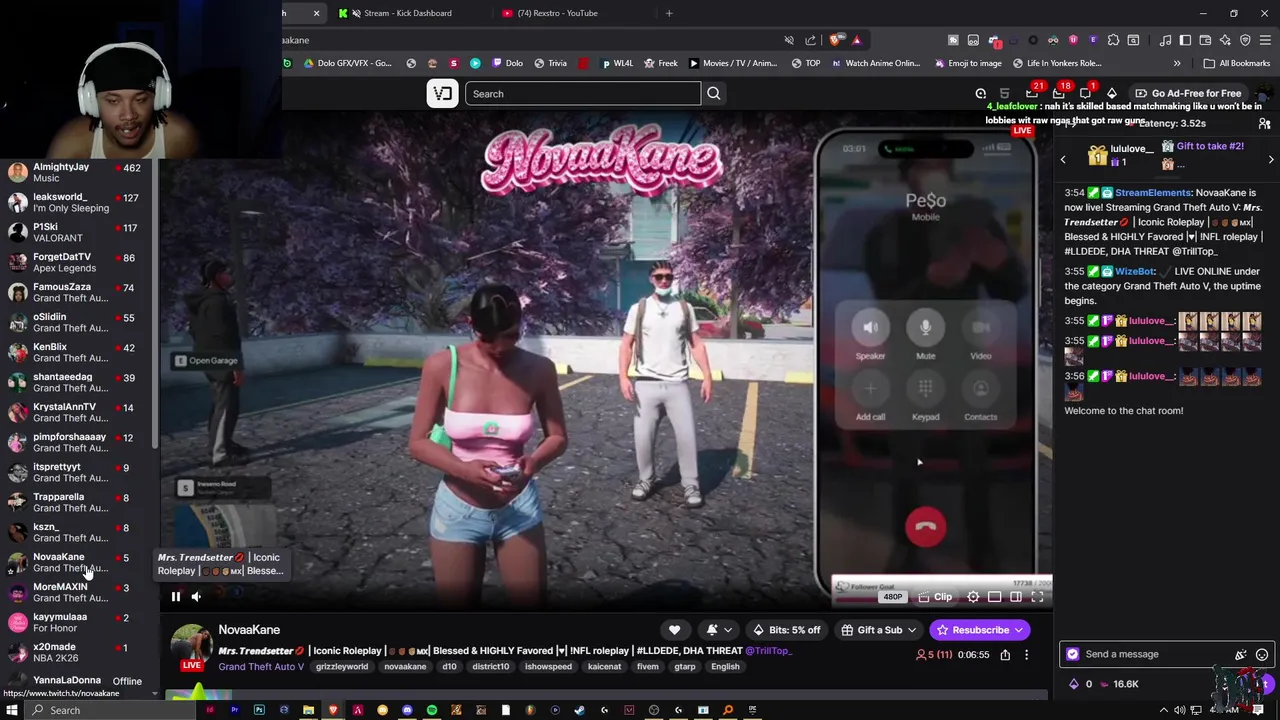Image resolution: width=1280 pixels, height=720 pixels.
Task: Click the Brave shields lion icon
Action: (835, 40)
